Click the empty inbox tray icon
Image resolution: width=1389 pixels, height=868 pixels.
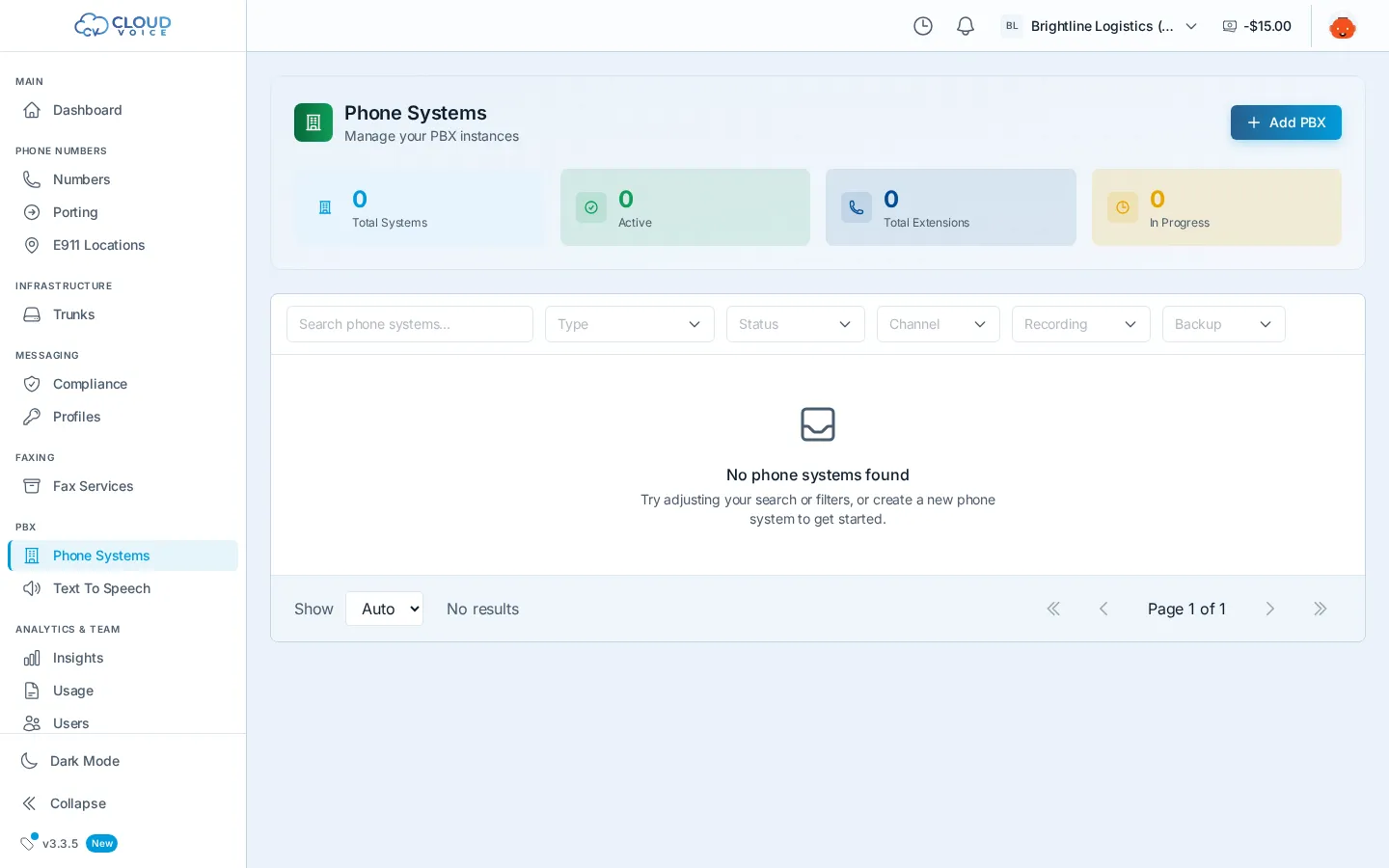click(818, 424)
